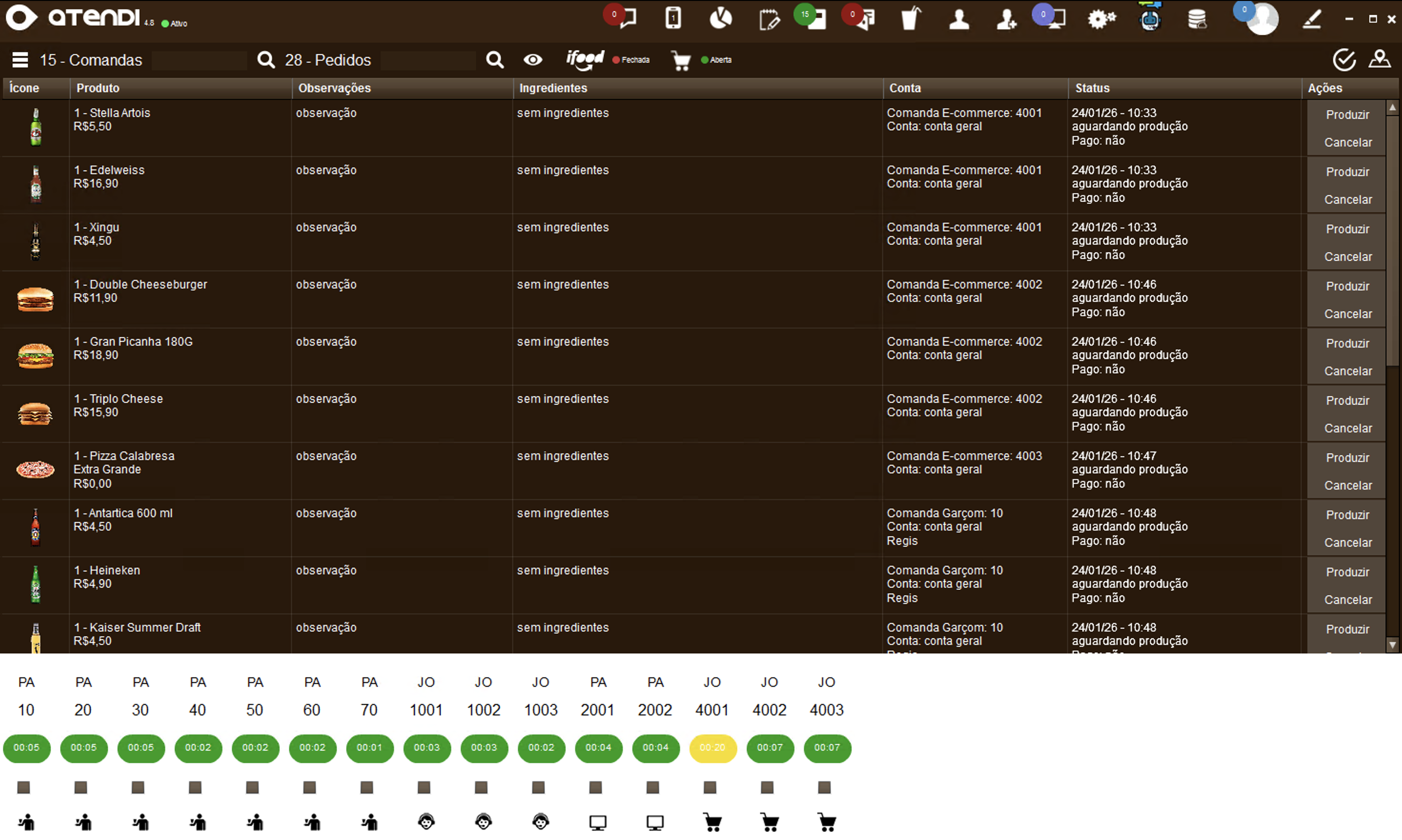Open the pie chart reports icon
1402x840 pixels.
coord(721,18)
